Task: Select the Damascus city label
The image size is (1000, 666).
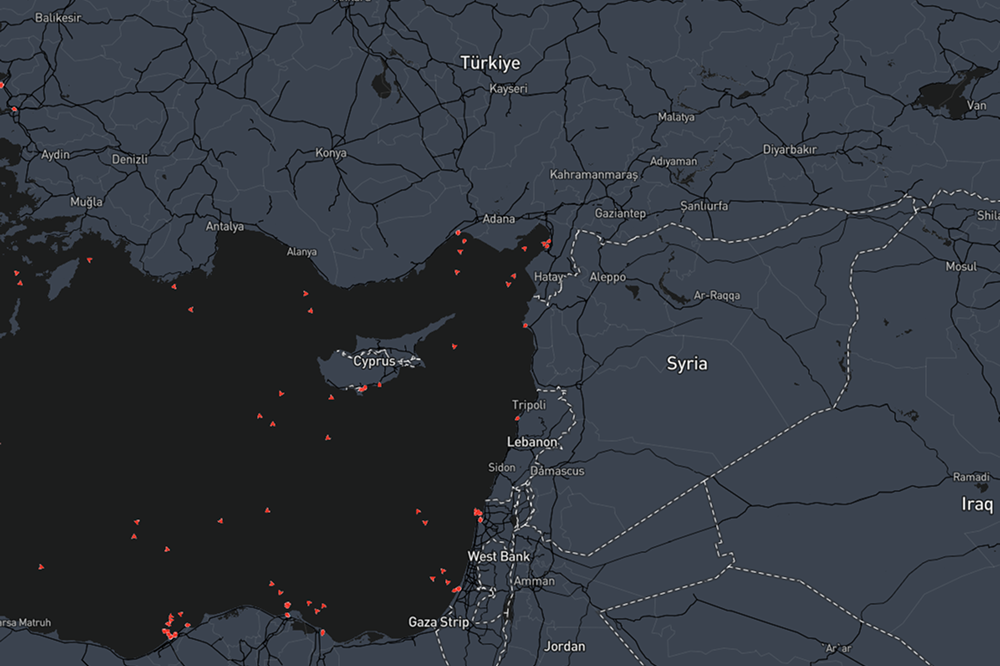Action: [x=557, y=471]
